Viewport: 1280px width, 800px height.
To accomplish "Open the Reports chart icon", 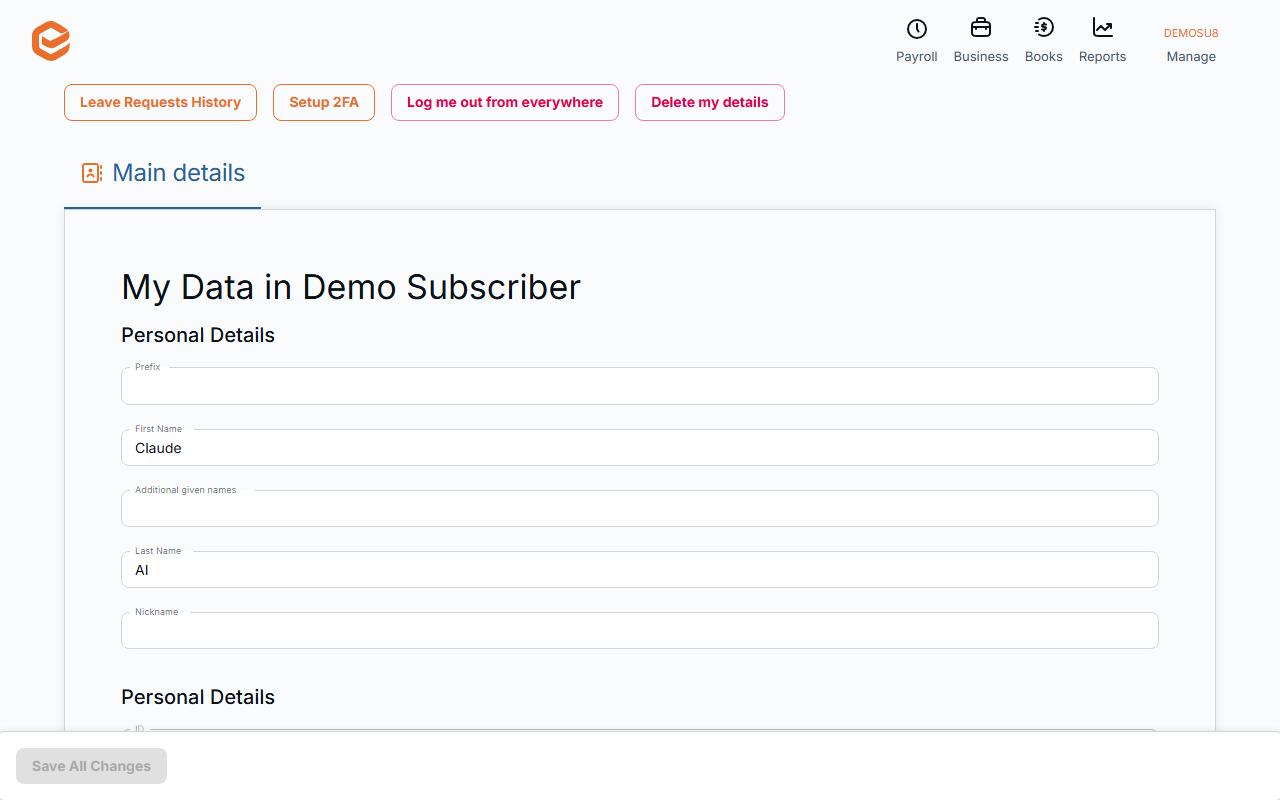I will coord(1102,28).
